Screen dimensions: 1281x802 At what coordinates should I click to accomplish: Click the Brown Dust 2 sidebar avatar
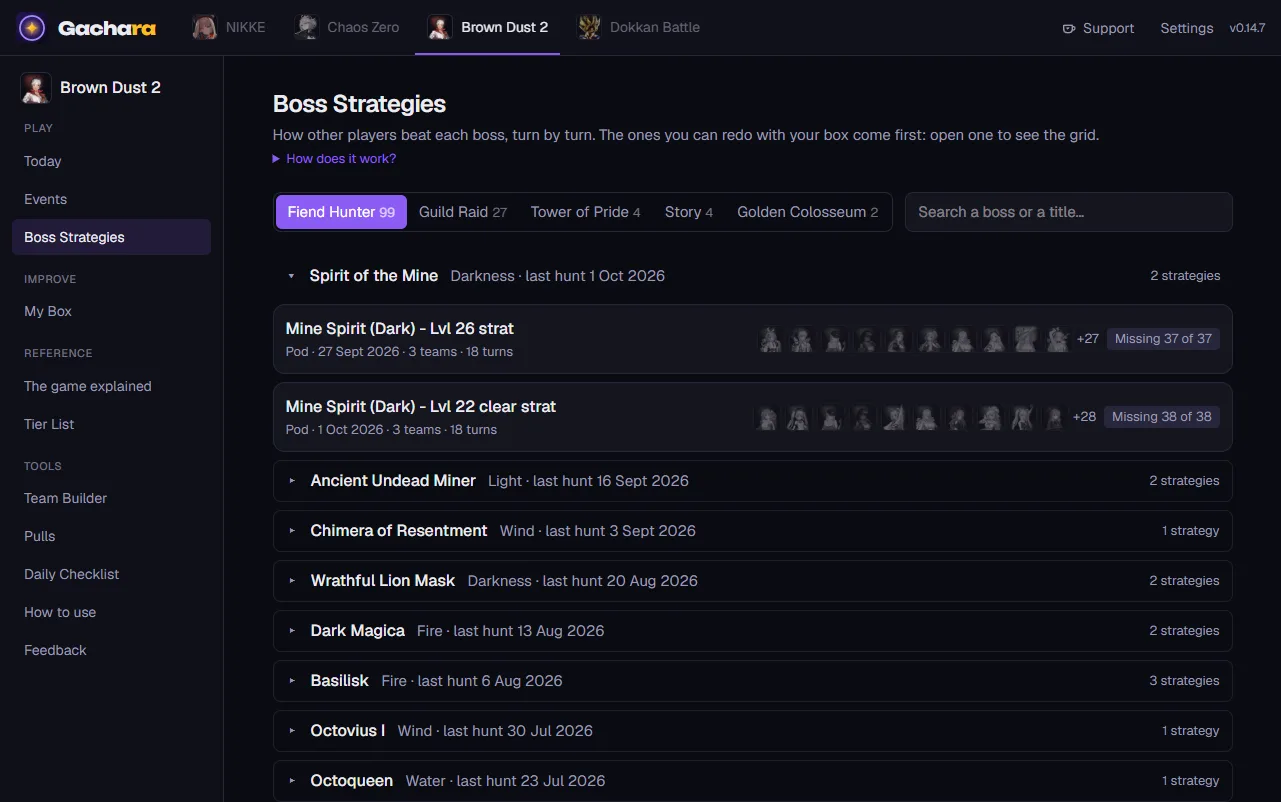36,88
